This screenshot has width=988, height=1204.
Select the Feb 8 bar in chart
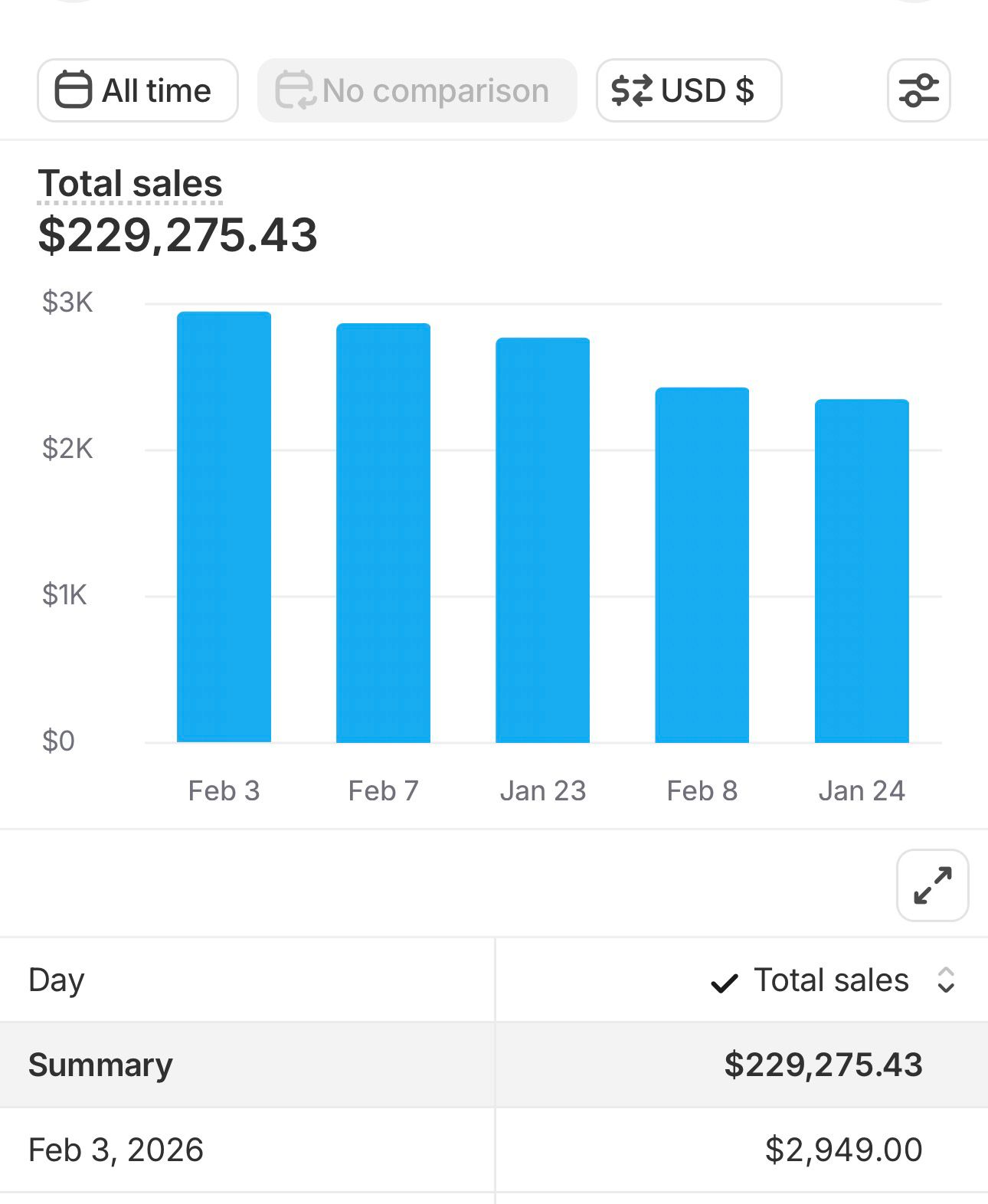tap(702, 564)
